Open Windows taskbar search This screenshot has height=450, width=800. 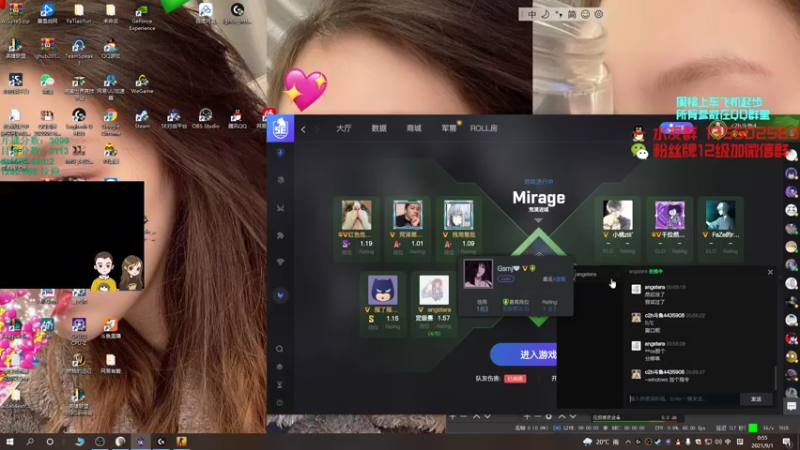point(30,441)
